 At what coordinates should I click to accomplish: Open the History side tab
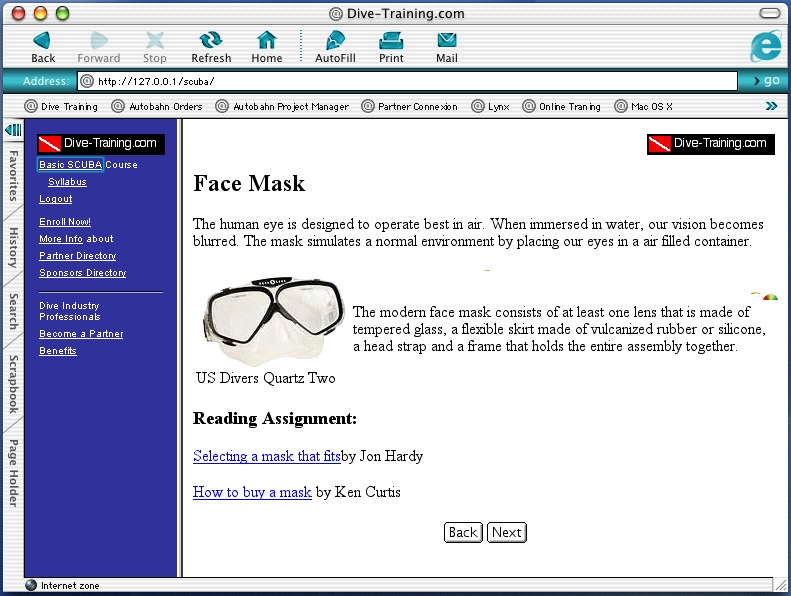[x=14, y=247]
